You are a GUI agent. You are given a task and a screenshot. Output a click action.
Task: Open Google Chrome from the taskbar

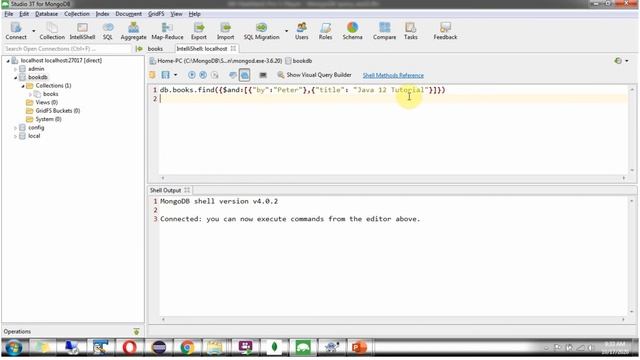[x=187, y=347]
